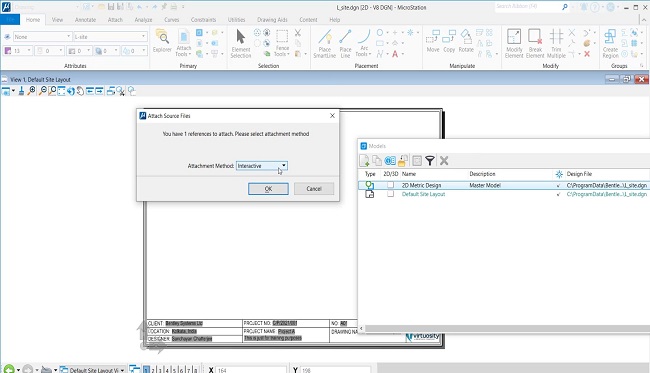Image resolution: width=650 pixels, height=373 pixels.
Task: Open the Attachment Method dropdown
Action: pyautogui.click(x=262, y=166)
